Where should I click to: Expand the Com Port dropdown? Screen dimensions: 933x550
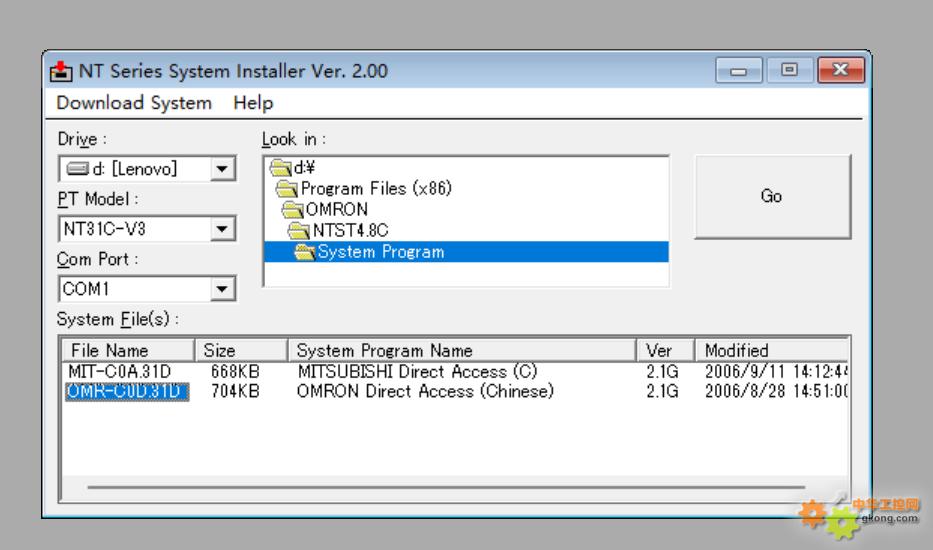[223, 290]
